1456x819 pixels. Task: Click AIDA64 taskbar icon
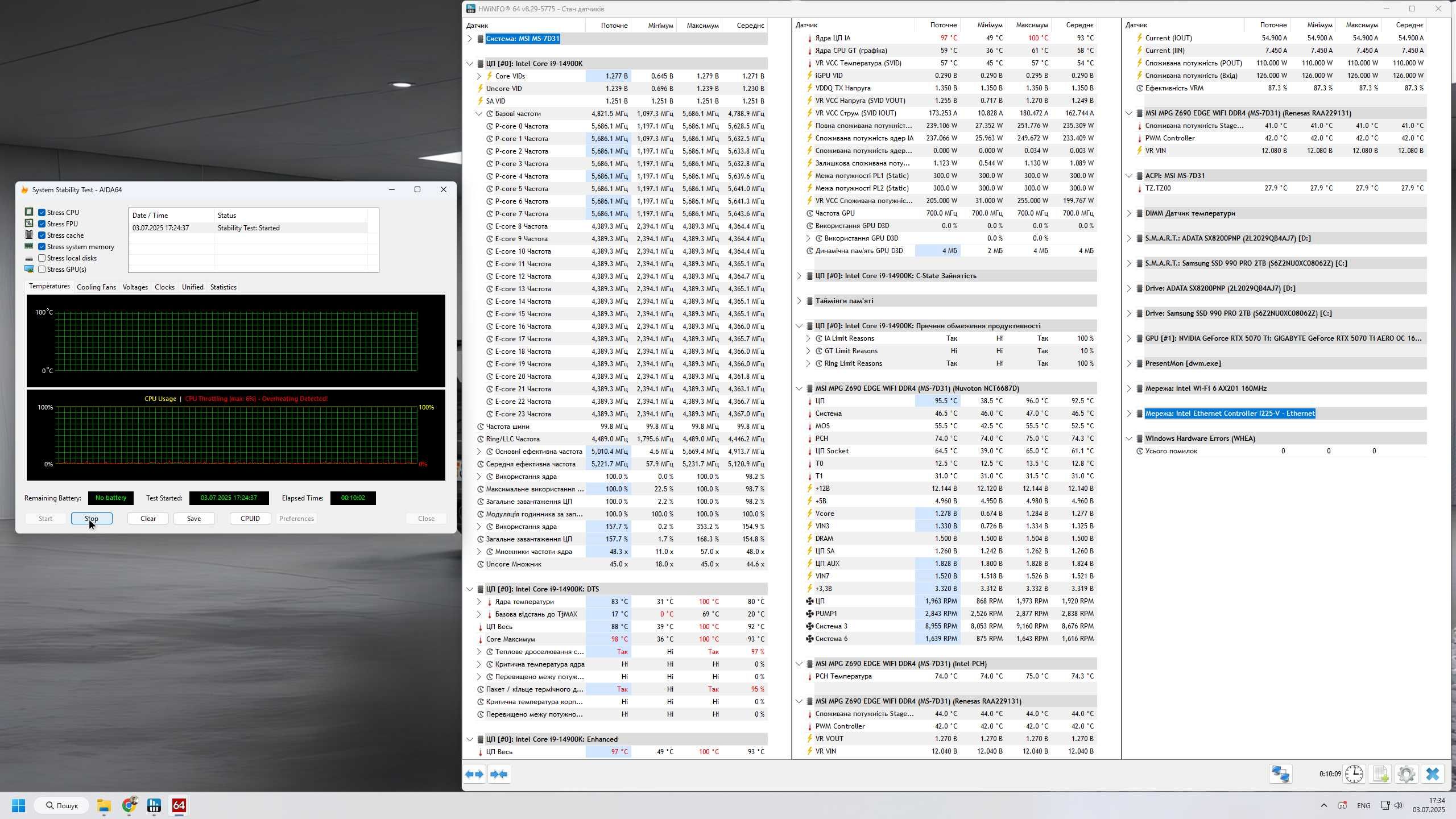click(x=179, y=805)
